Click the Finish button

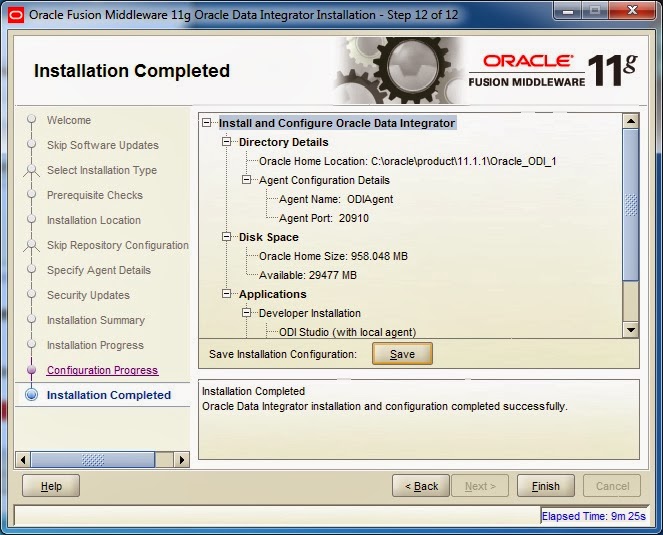pyautogui.click(x=545, y=486)
